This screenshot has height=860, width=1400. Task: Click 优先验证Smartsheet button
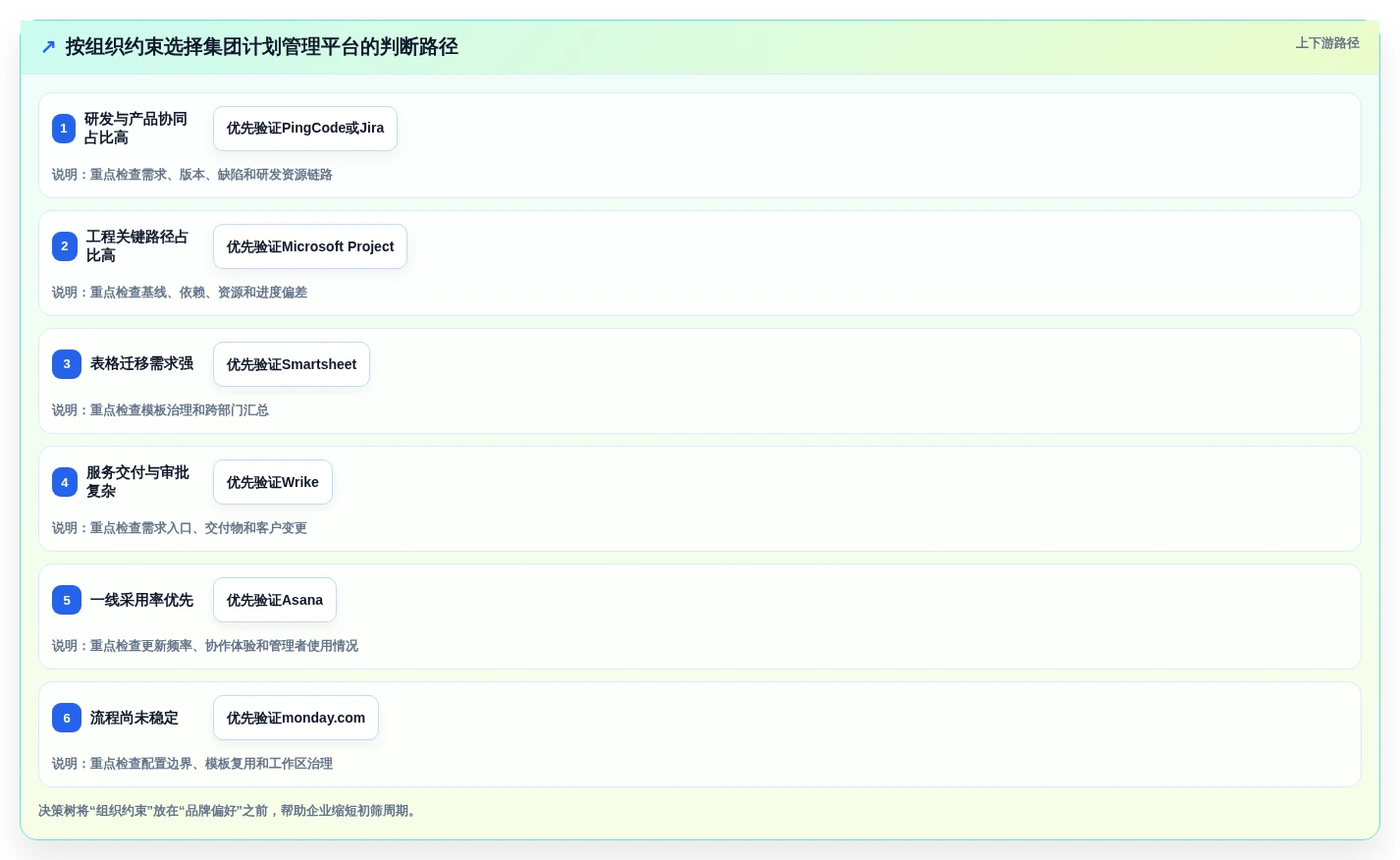[292, 364]
